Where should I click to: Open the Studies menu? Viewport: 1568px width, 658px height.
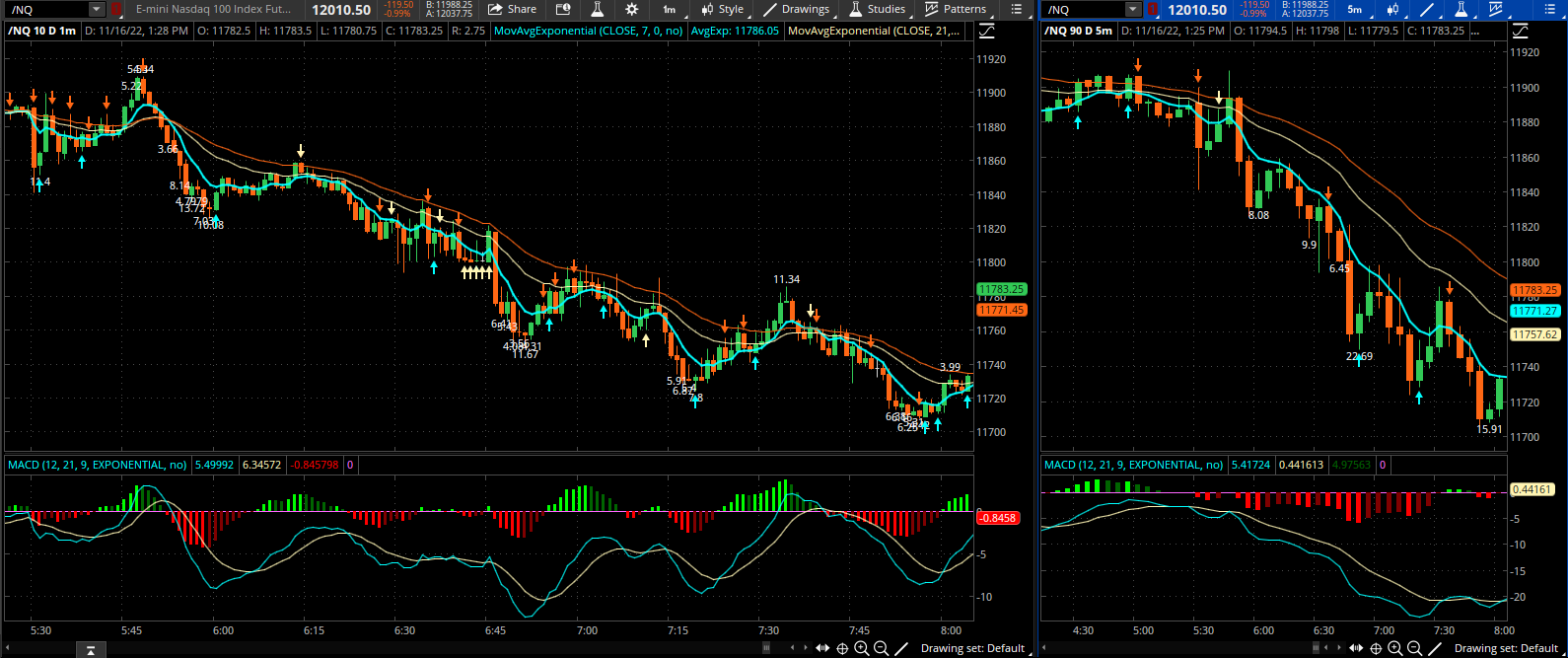pyautogui.click(x=877, y=10)
